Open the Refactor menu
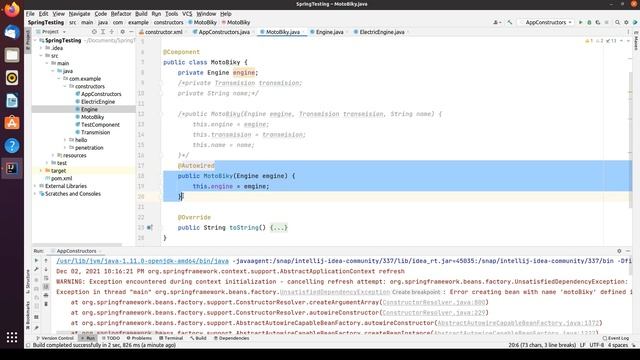 coord(121,13)
